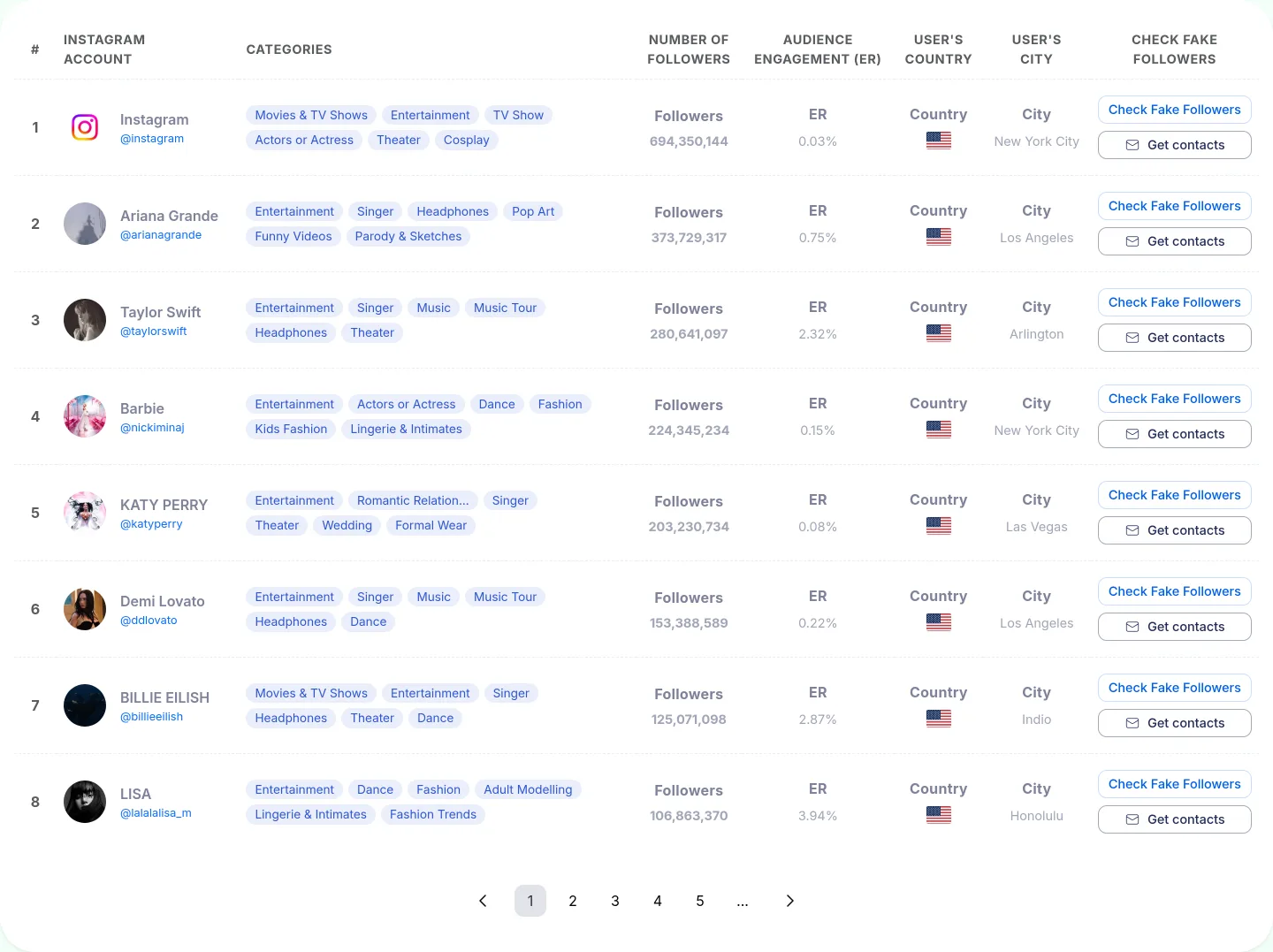
Task: Open the @arianagrande handle link
Action: 161,235
